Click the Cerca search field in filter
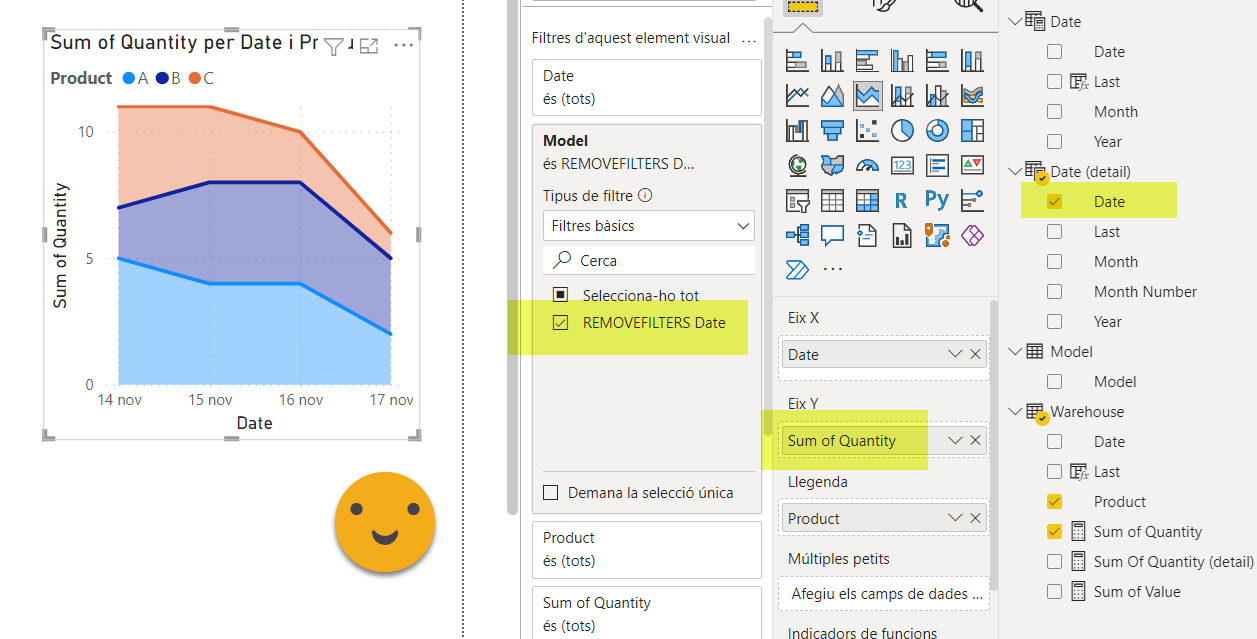Viewport: 1257px width, 639px height. pos(660,261)
